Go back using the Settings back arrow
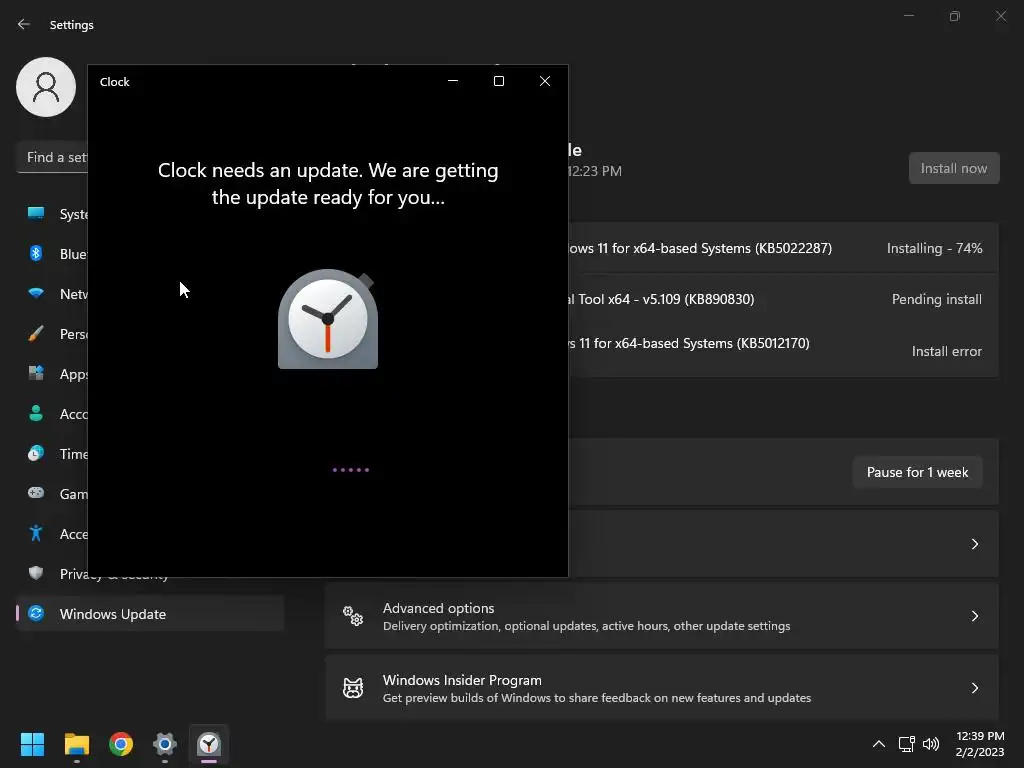This screenshot has width=1024, height=768. click(24, 24)
